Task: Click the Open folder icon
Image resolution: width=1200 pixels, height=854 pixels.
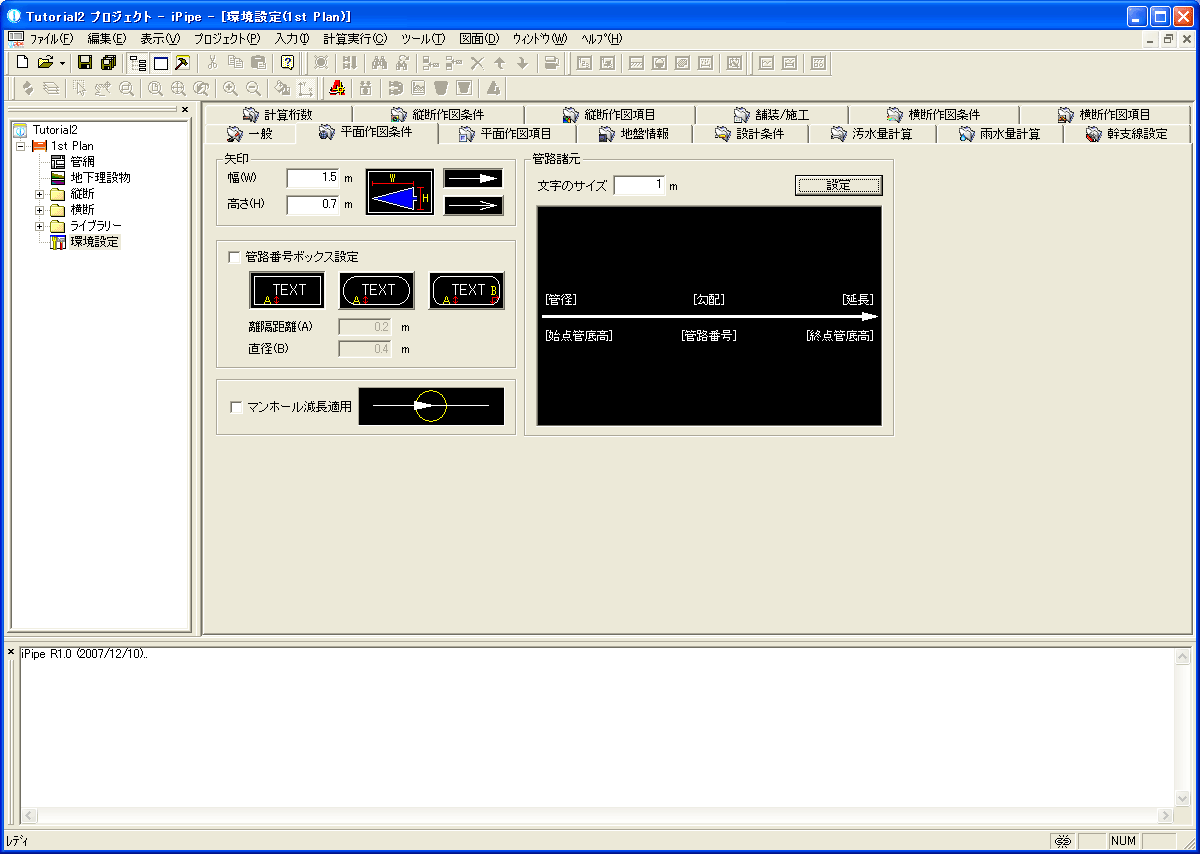Action: pos(45,63)
